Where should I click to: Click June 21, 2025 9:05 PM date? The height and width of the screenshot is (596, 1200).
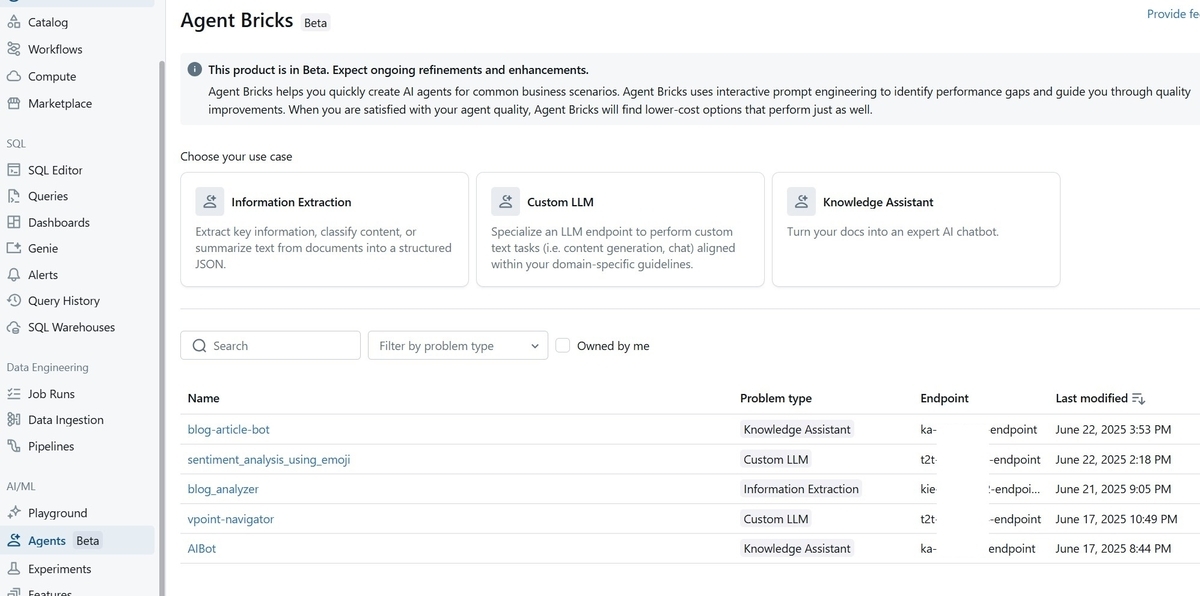(x=1113, y=489)
